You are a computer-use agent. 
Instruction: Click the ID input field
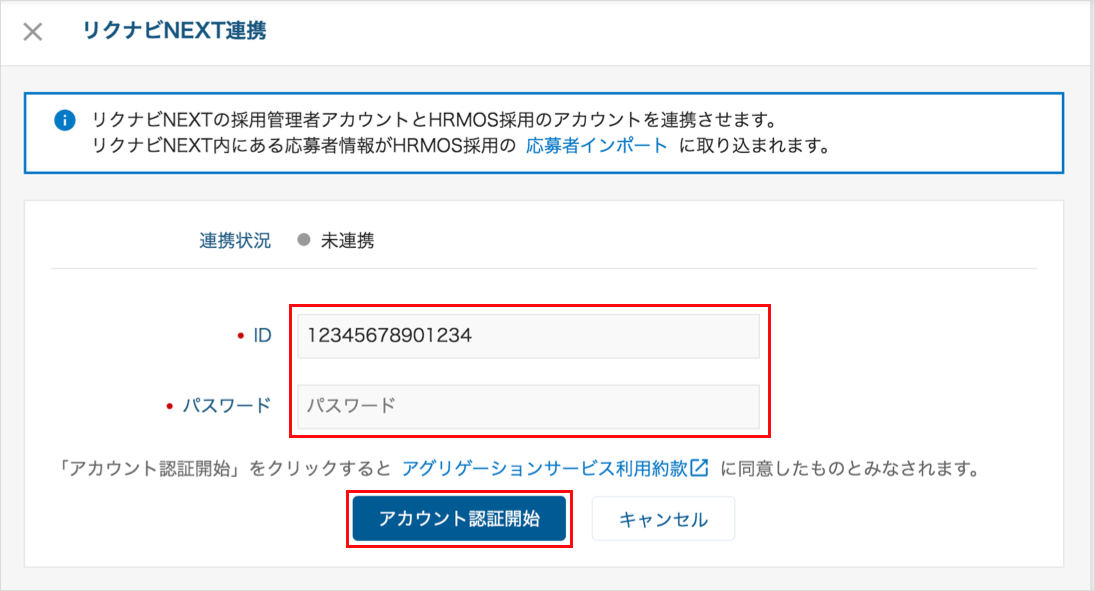click(528, 336)
